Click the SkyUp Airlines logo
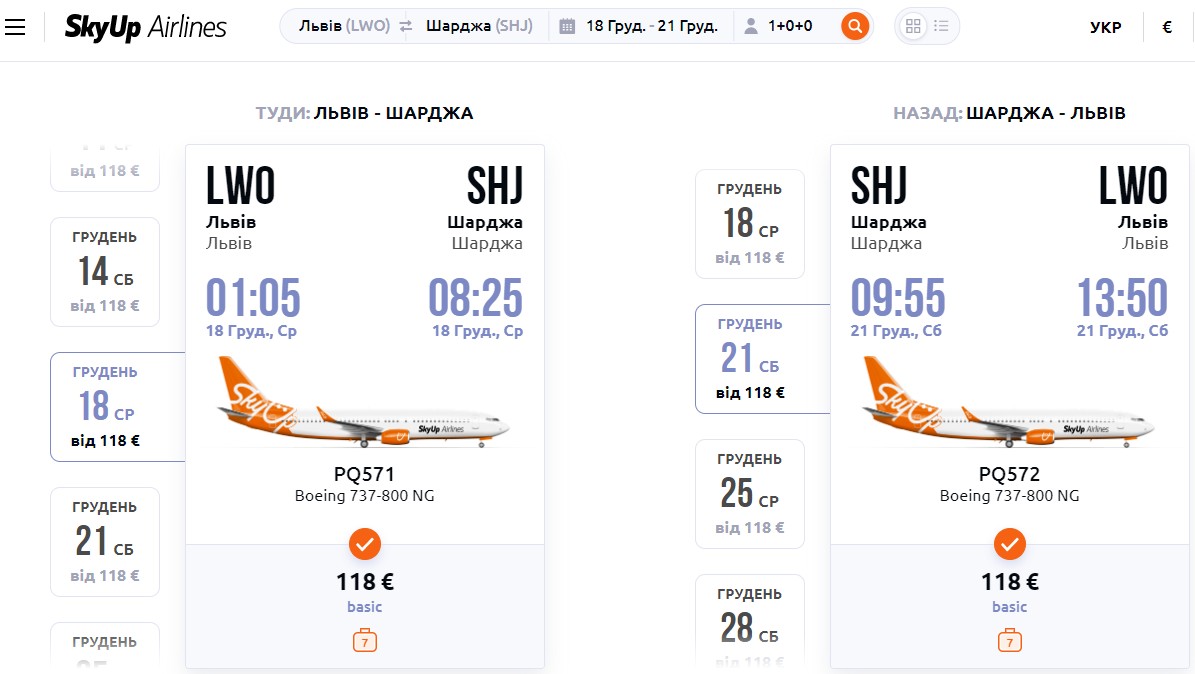Image resolution: width=1195 pixels, height=674 pixels. tap(146, 27)
